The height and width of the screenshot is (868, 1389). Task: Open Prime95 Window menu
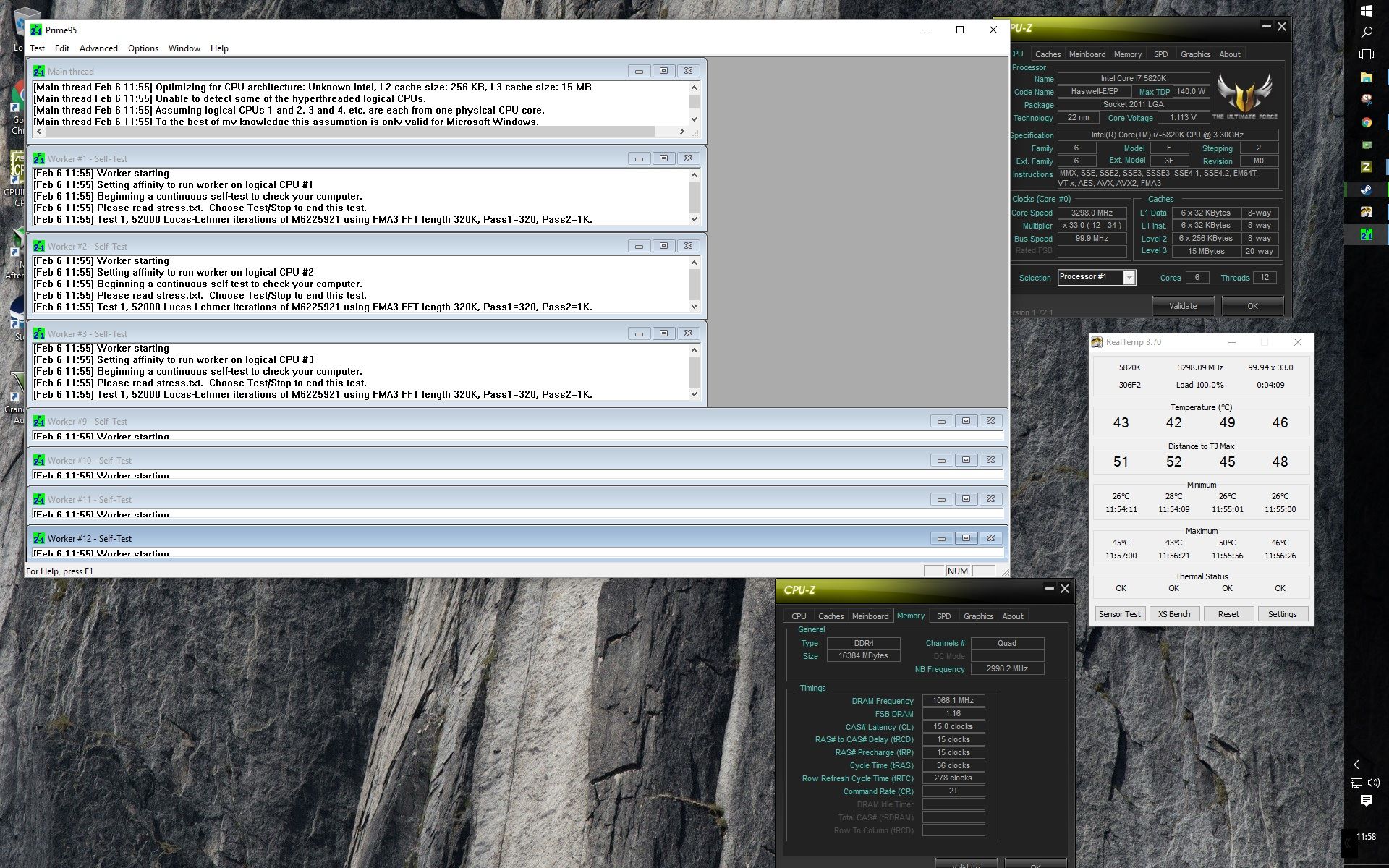click(x=184, y=48)
